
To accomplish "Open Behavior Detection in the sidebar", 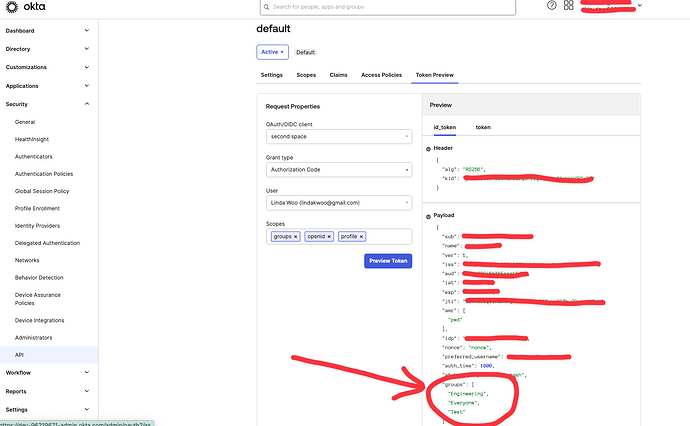I will [39, 278].
